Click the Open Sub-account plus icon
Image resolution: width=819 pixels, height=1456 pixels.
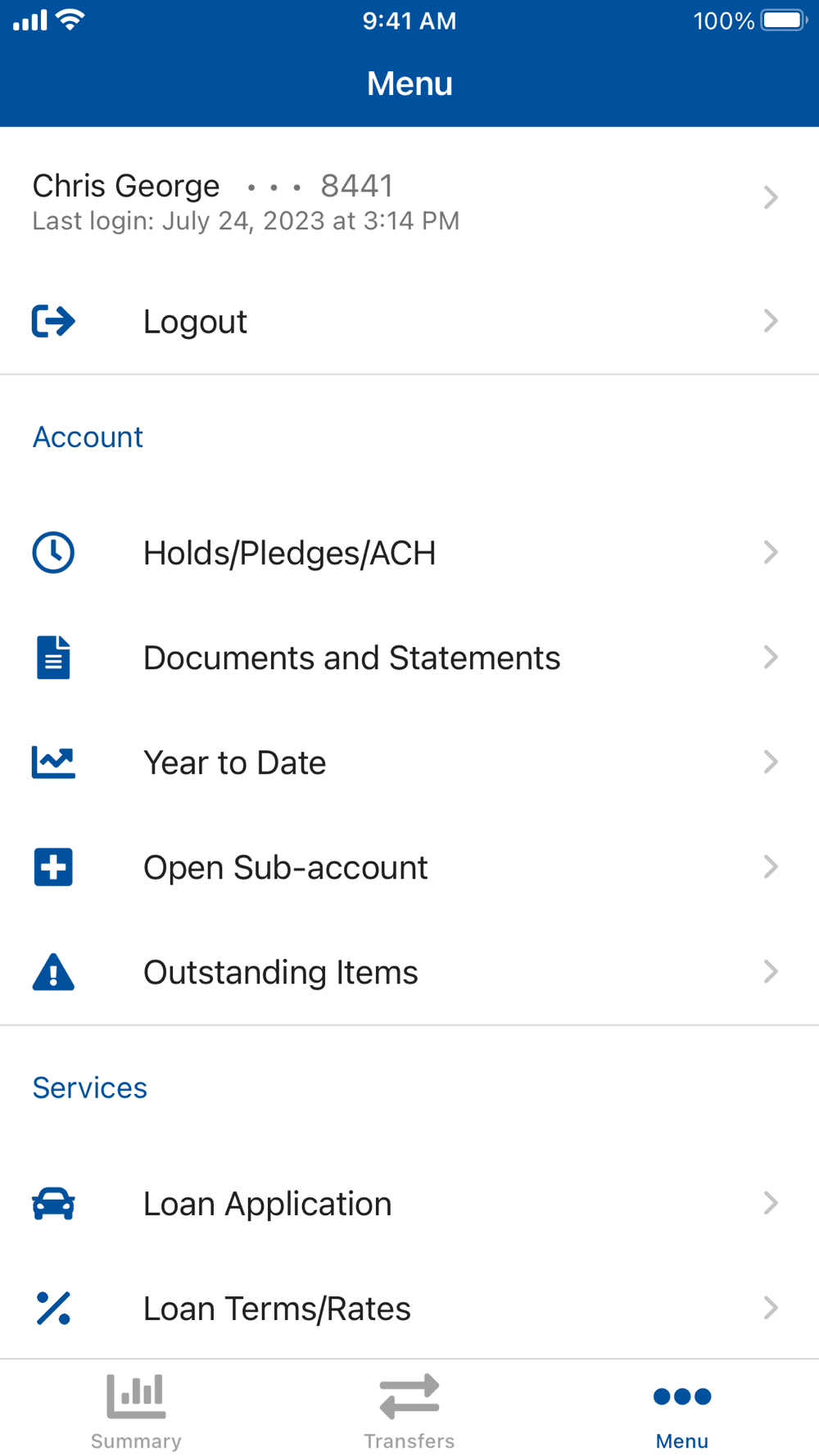[53, 867]
